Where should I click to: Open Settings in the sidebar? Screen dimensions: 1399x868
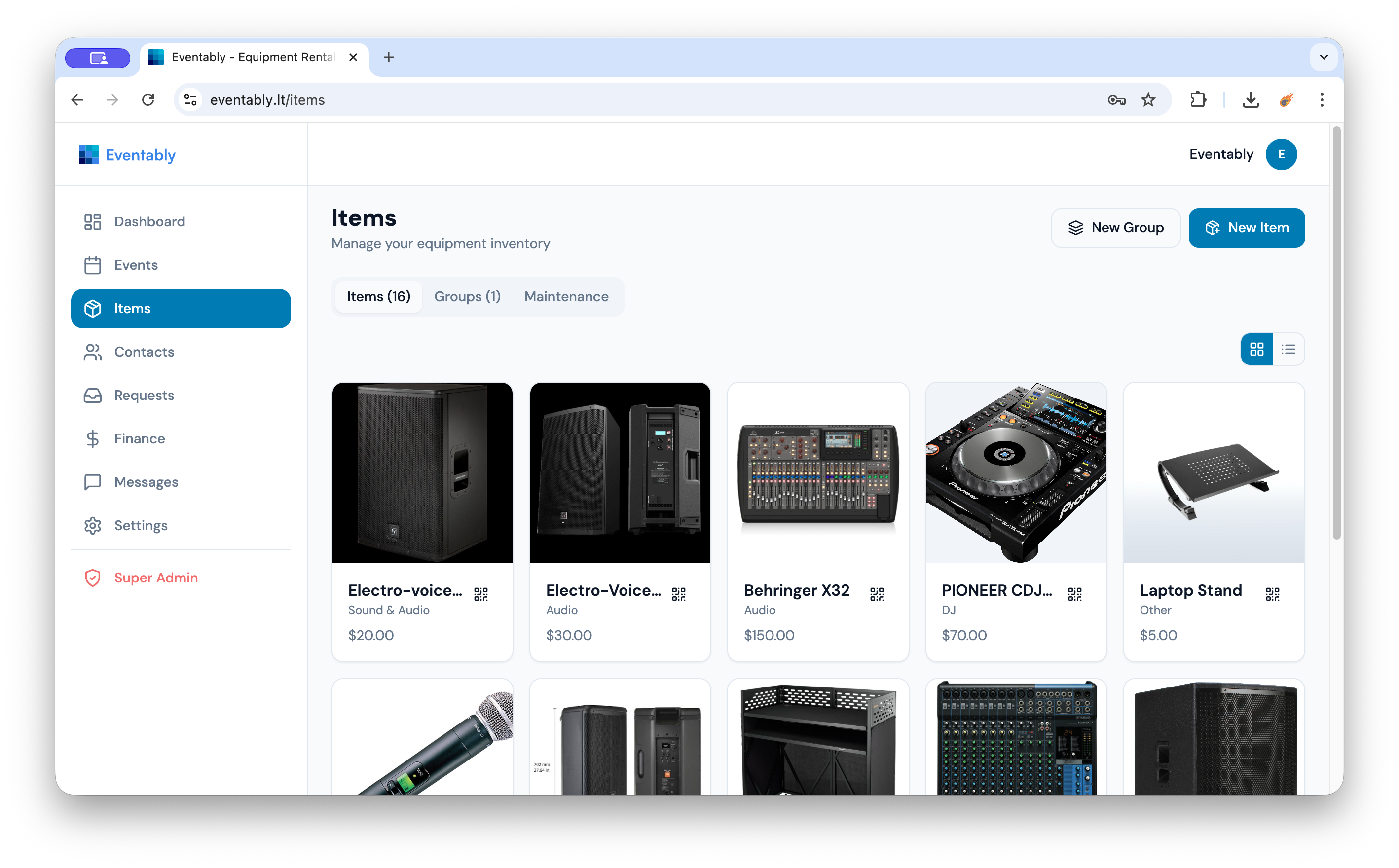click(x=181, y=525)
